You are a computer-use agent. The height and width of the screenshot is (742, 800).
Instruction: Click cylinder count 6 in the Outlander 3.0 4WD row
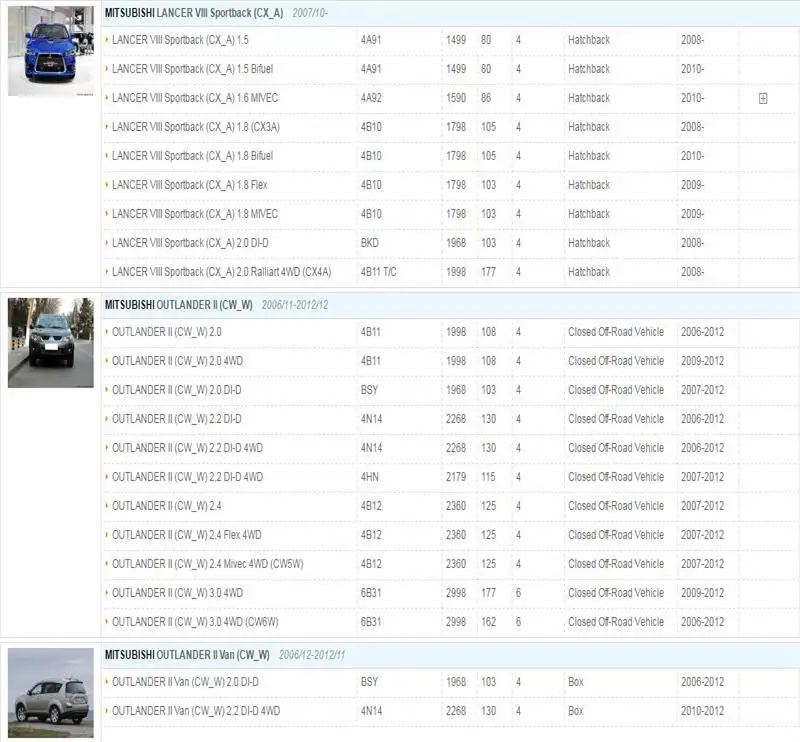pyautogui.click(x=518, y=594)
